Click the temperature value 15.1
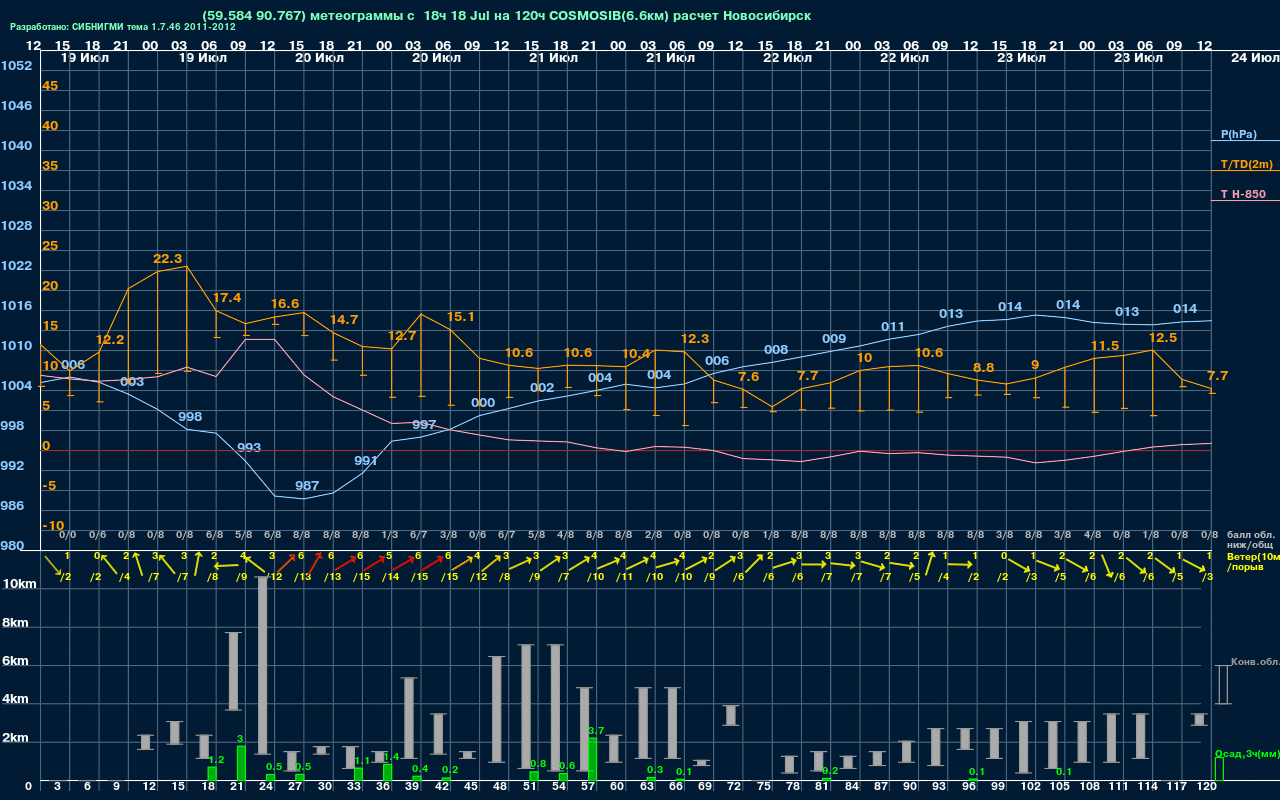Image resolution: width=1280 pixels, height=800 pixels. pyautogui.click(x=460, y=316)
